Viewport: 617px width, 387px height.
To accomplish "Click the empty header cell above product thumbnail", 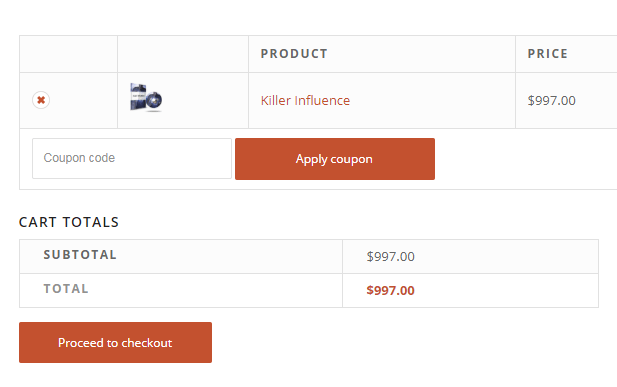I will click(183, 54).
